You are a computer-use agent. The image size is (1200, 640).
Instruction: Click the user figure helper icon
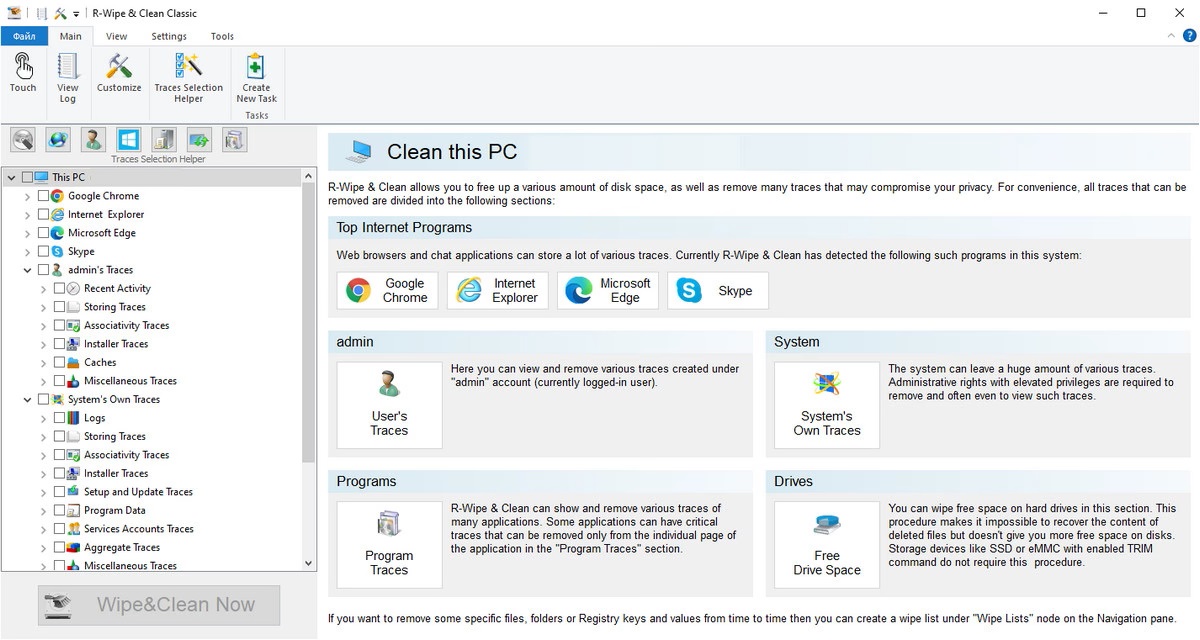93,139
